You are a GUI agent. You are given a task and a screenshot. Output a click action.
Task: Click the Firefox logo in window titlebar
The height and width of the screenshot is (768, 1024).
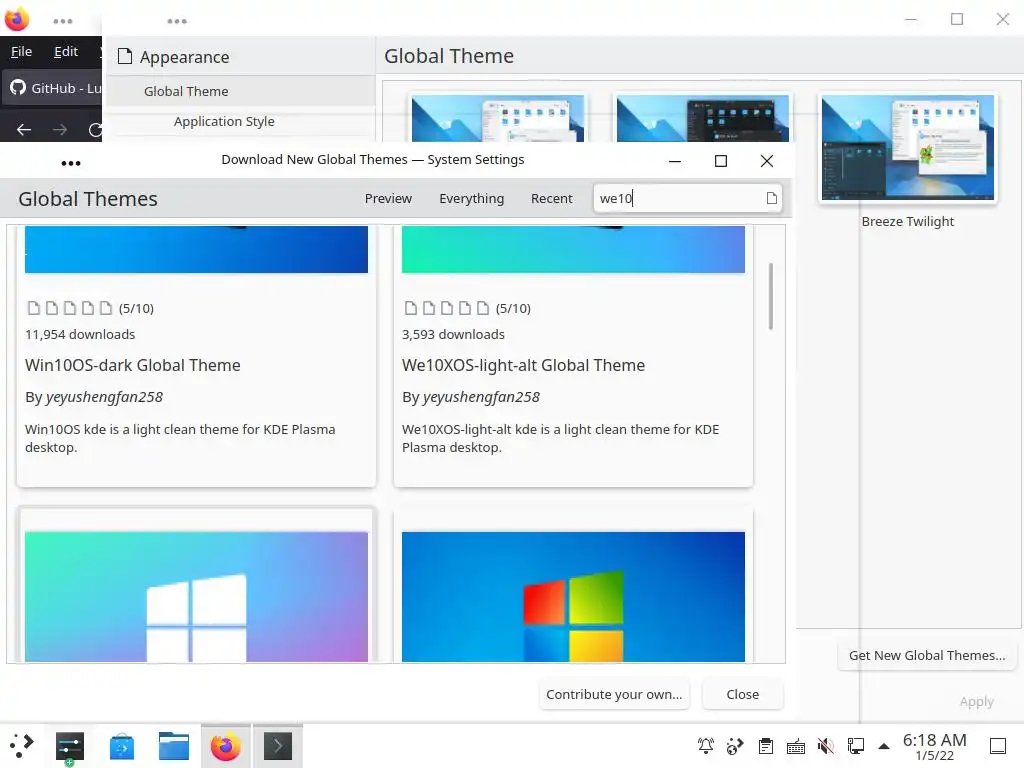tap(17, 18)
